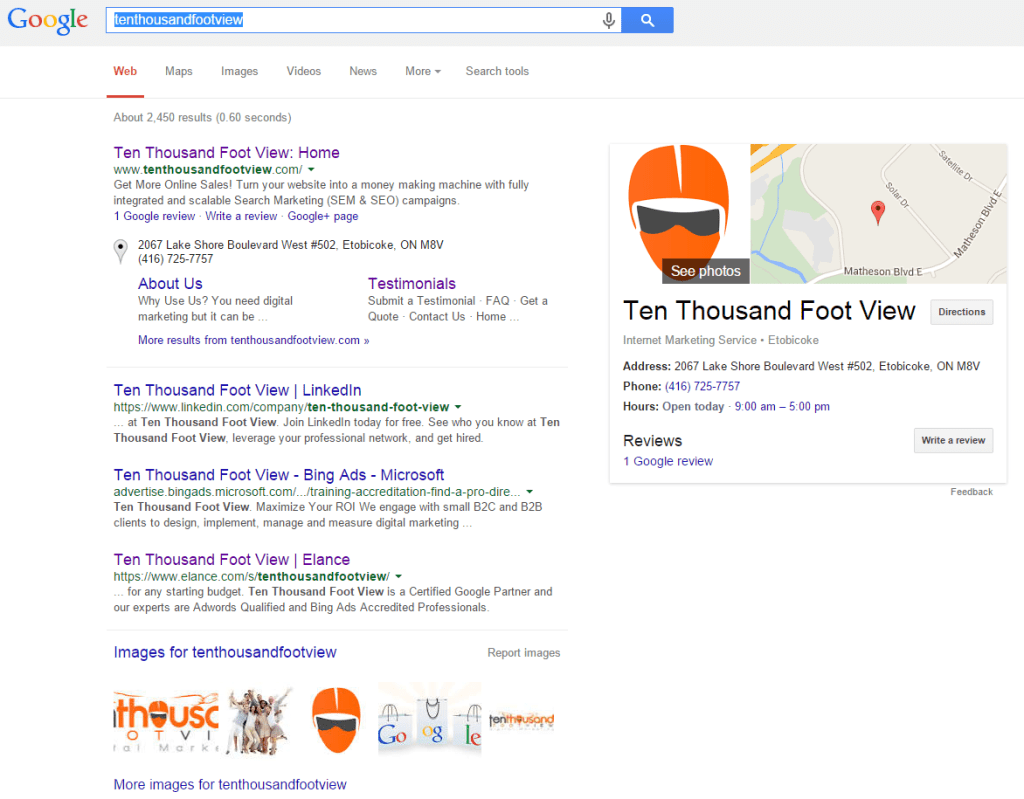Click the phone number in knowledge panel

click(x=702, y=387)
